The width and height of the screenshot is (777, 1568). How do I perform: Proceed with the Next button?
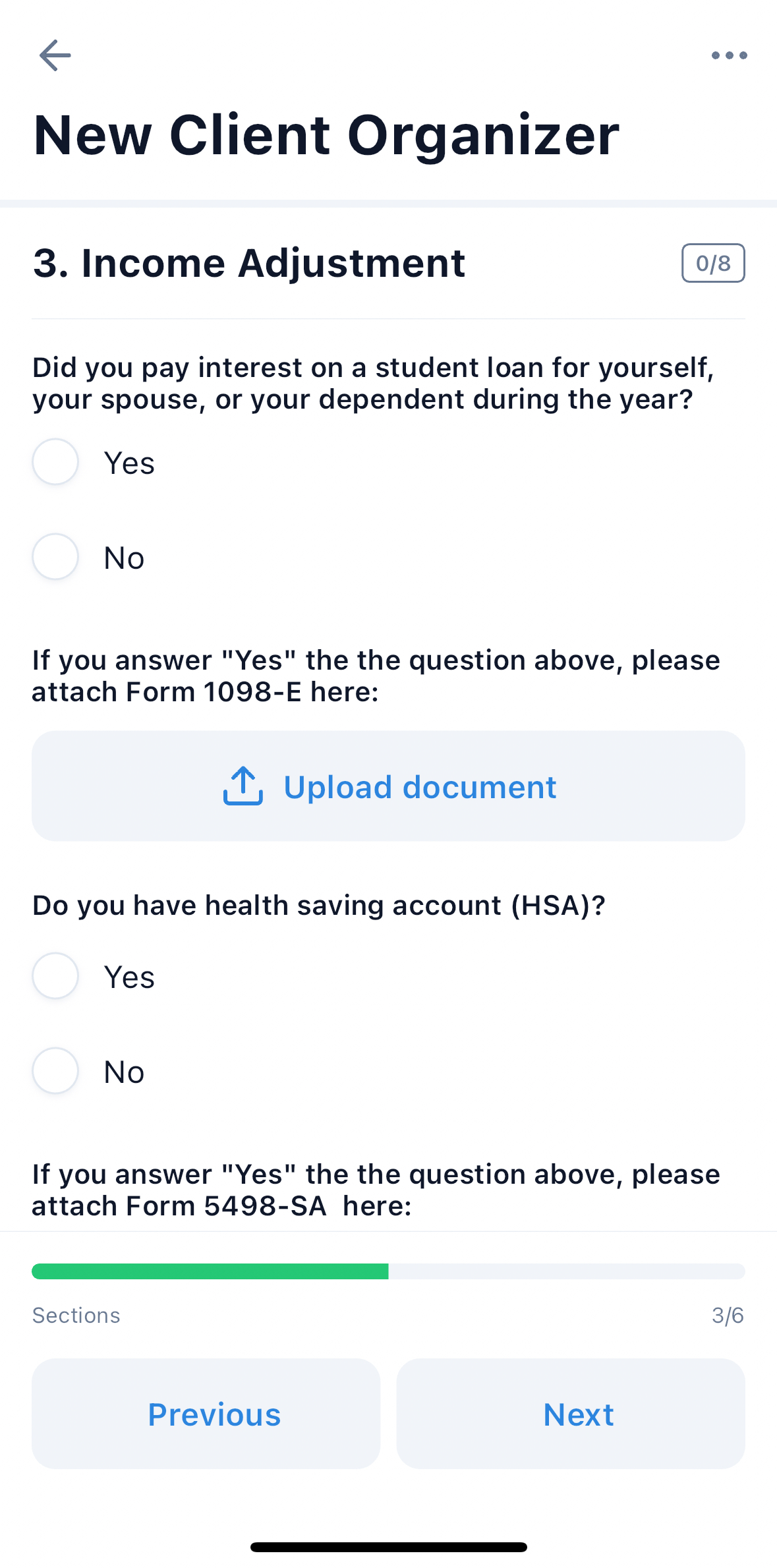pos(571,1414)
